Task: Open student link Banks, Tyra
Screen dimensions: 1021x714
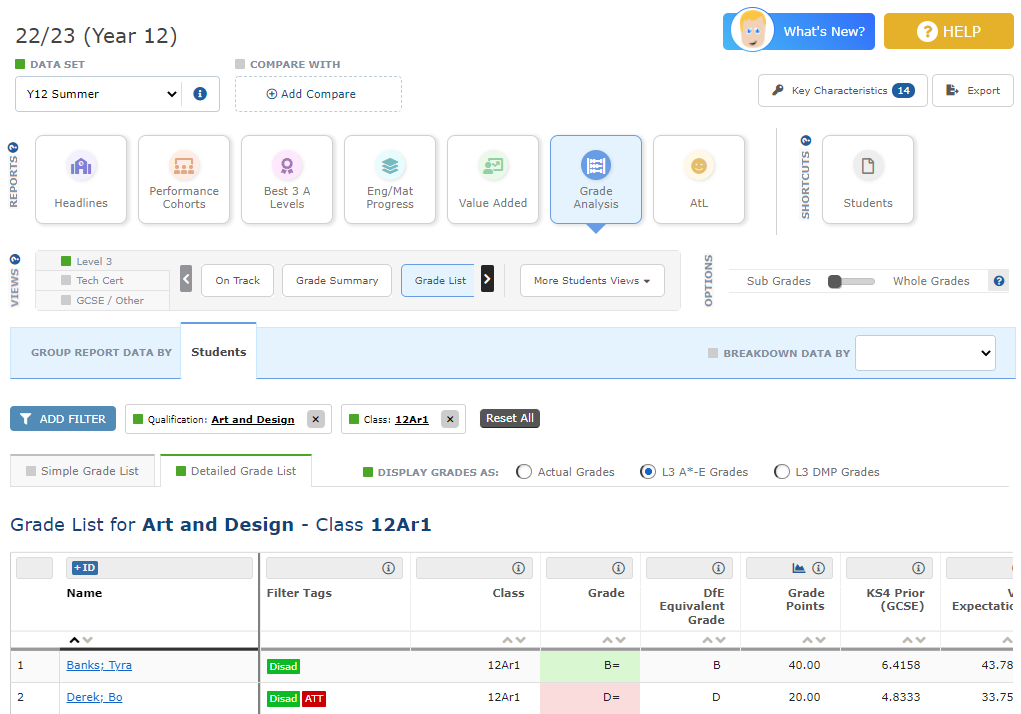Action: (x=99, y=665)
